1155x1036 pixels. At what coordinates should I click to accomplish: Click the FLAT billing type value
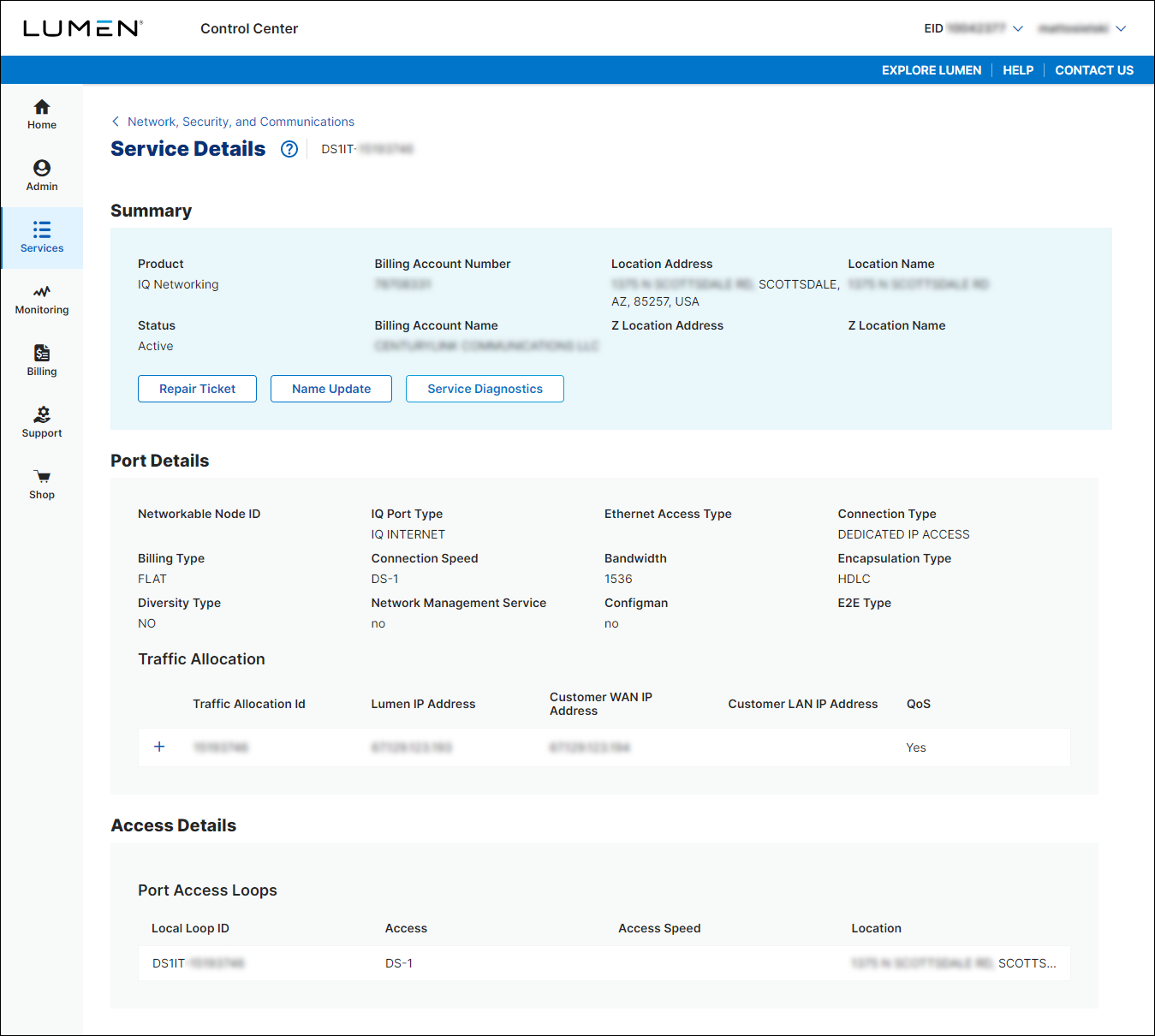[x=152, y=579]
